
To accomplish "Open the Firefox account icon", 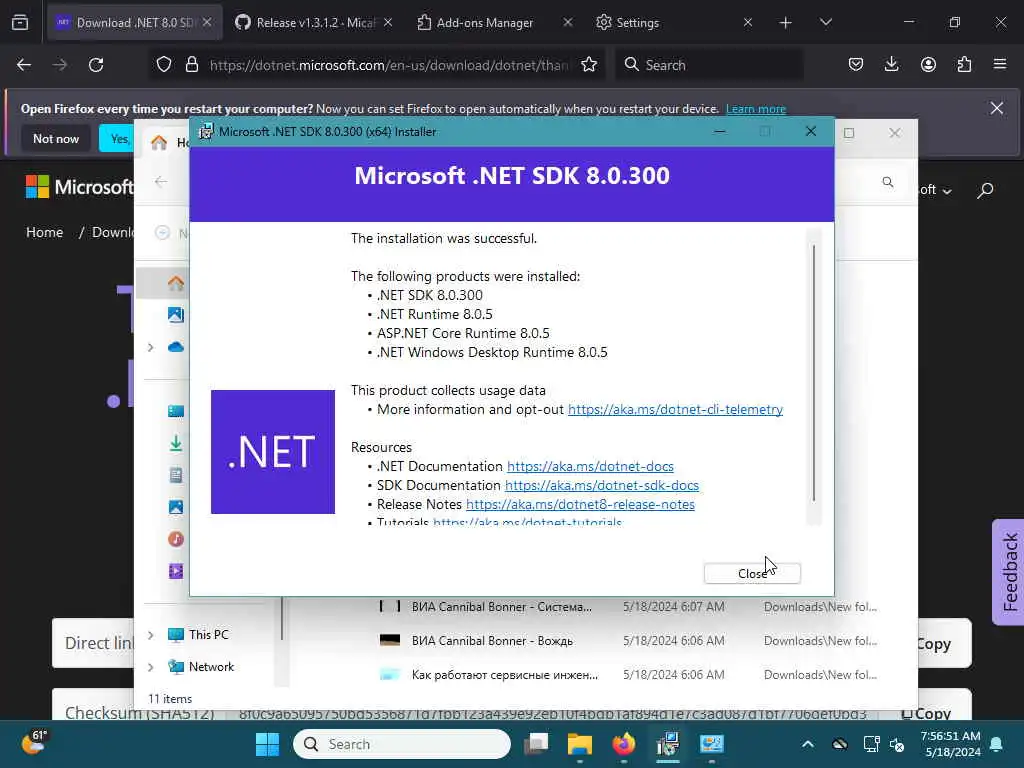I will click(x=928, y=65).
